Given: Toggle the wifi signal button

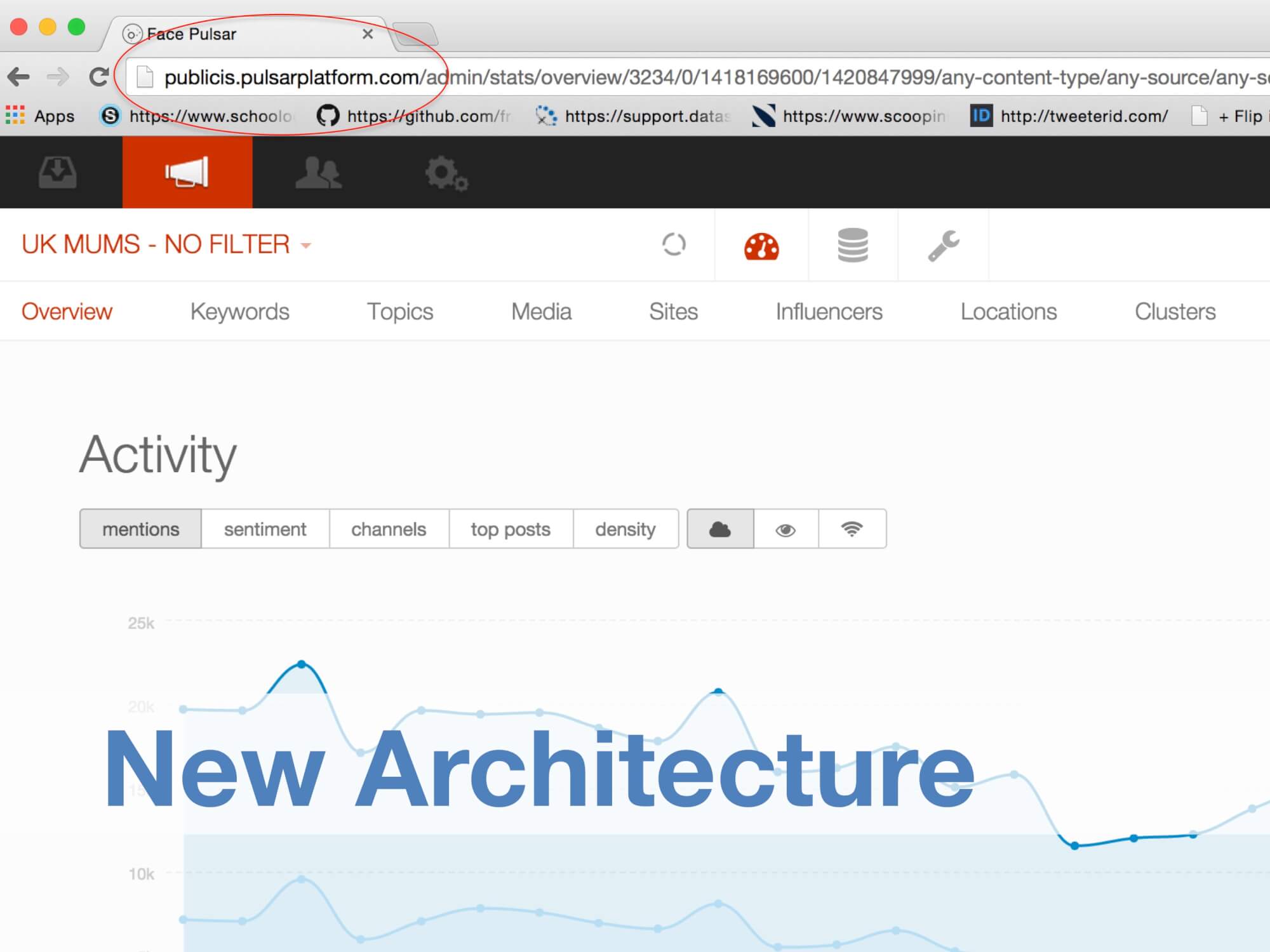Looking at the screenshot, I should (x=852, y=529).
